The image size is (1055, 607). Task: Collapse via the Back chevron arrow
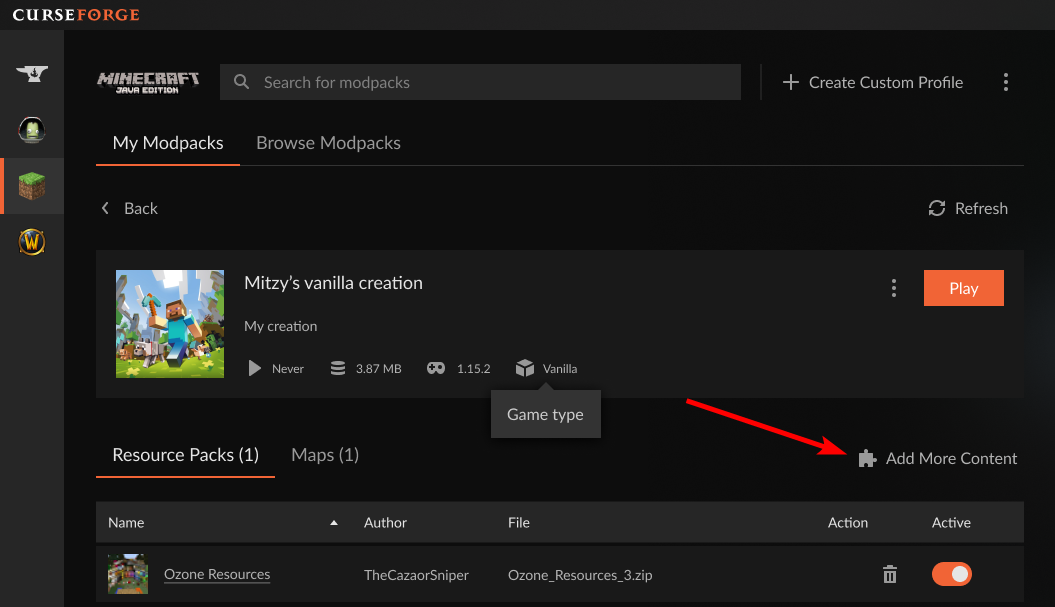105,208
